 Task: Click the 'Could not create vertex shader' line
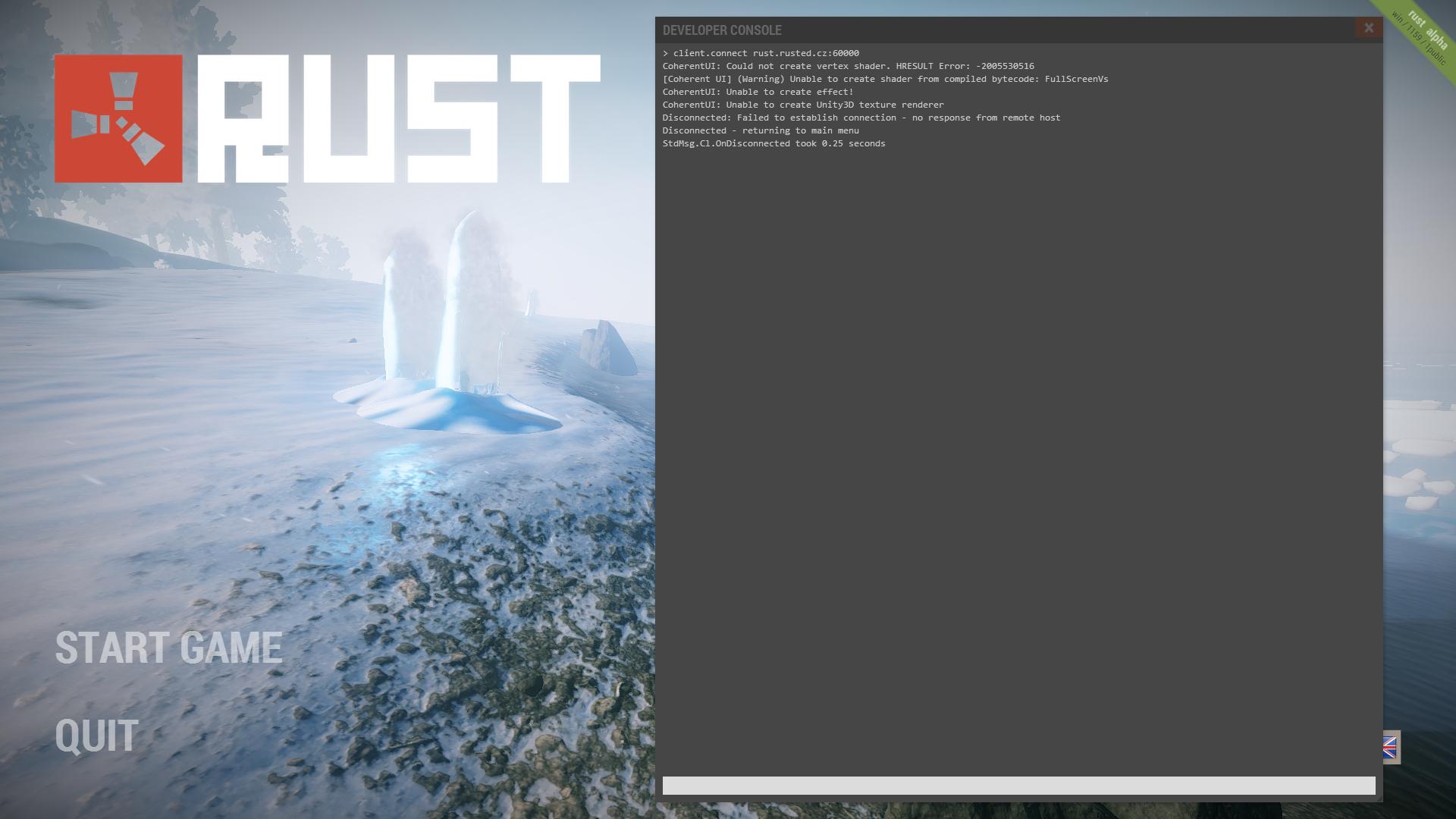pyautogui.click(x=848, y=66)
